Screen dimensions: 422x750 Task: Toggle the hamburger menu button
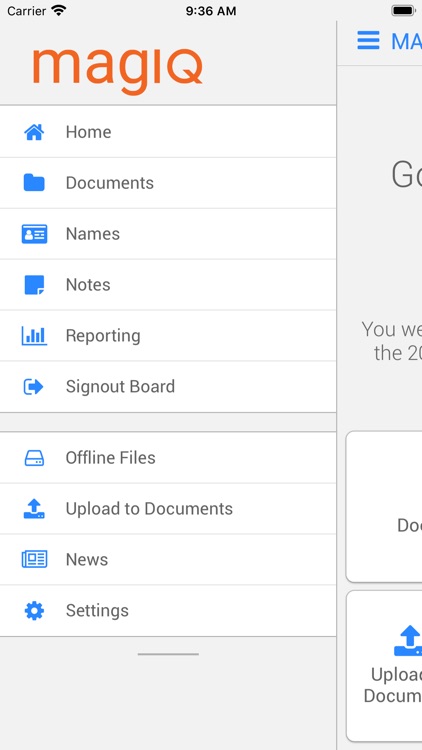click(x=368, y=41)
